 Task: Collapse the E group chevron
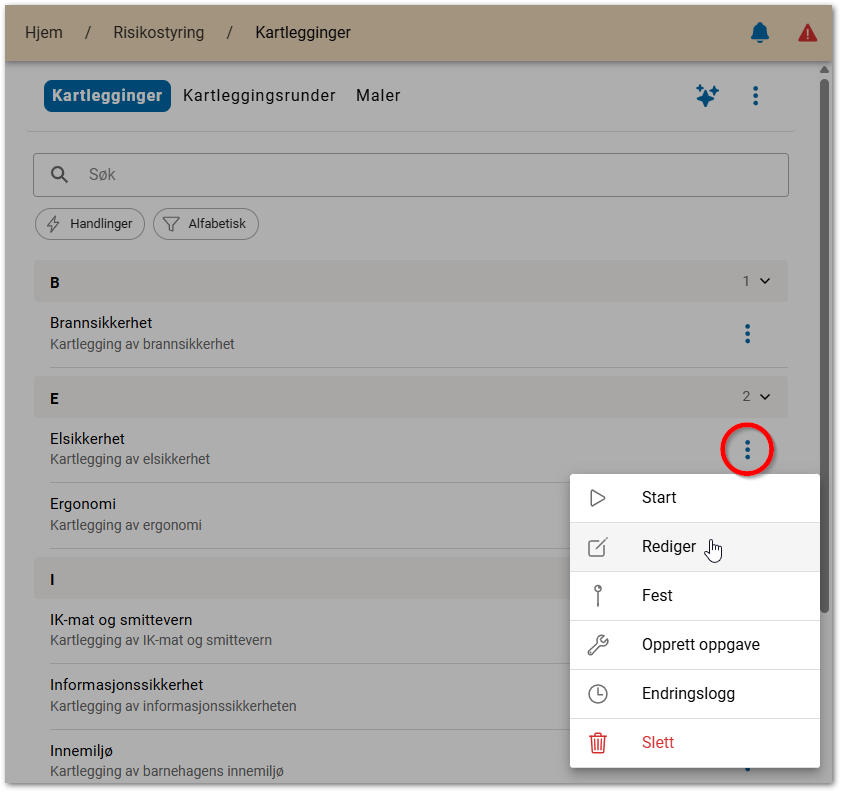(765, 397)
